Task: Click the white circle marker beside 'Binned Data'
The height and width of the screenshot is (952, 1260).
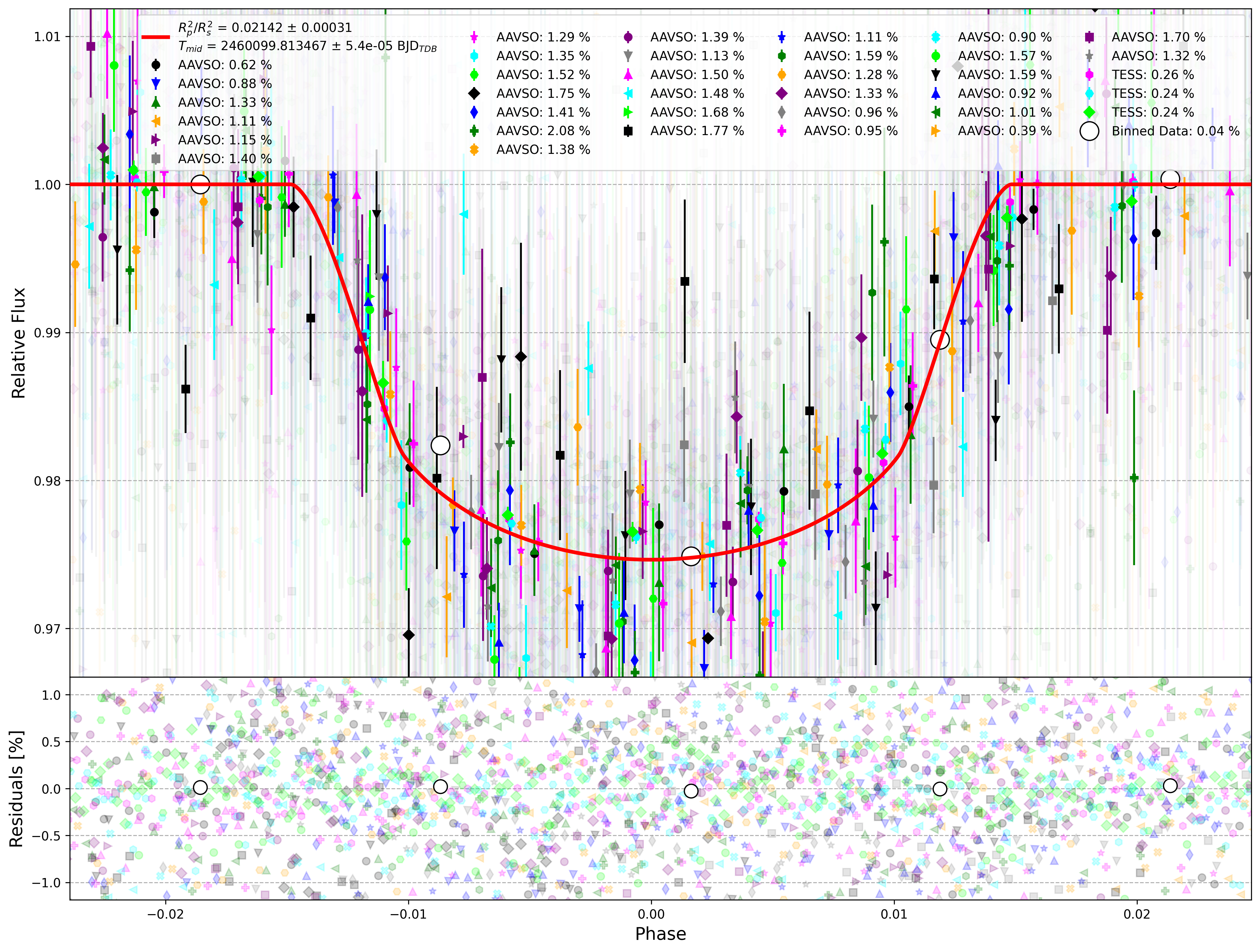Action: coord(1089,131)
